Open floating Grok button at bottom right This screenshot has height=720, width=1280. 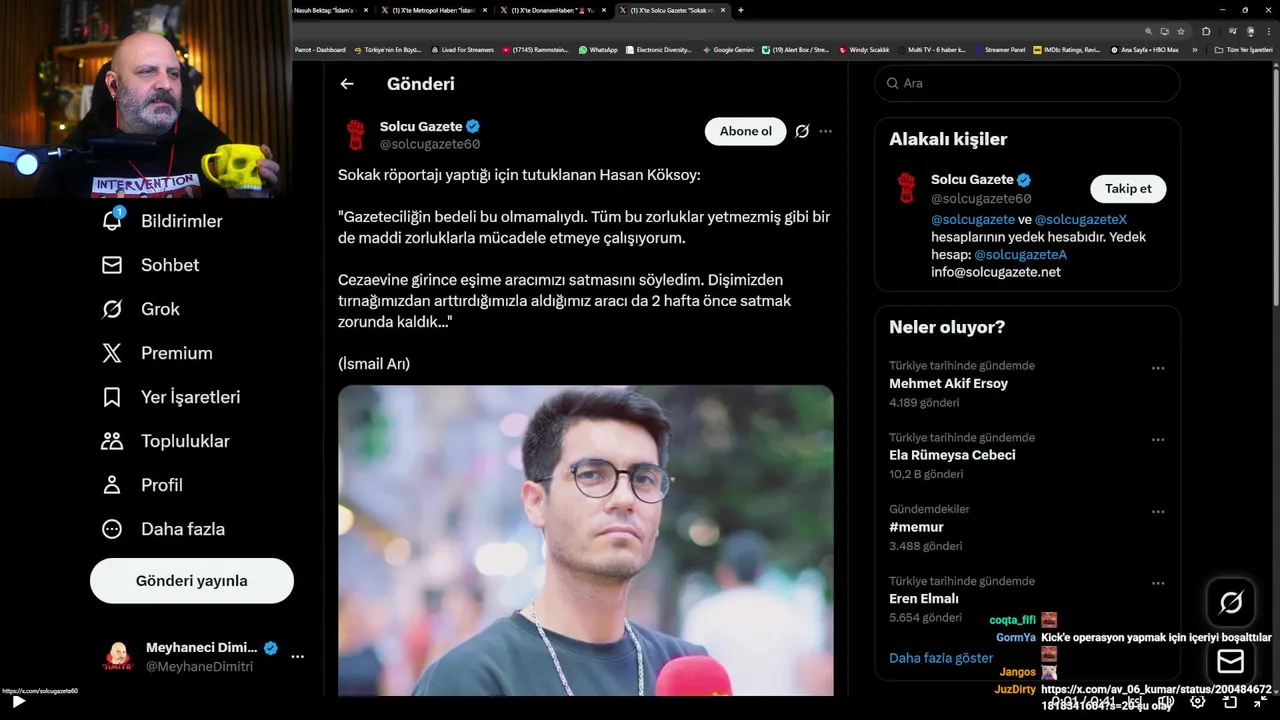(1231, 602)
